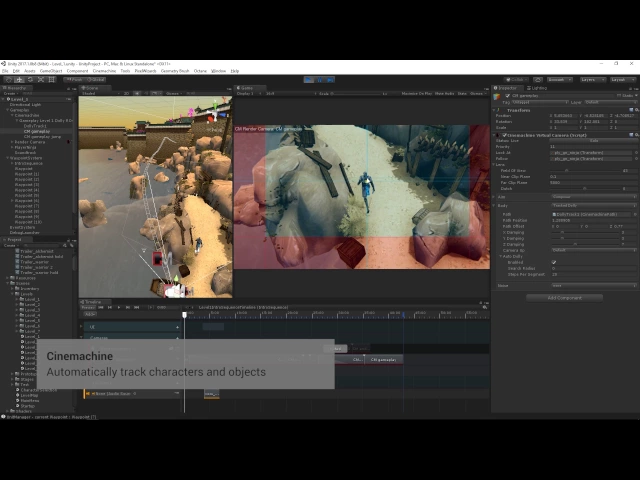Select the CM gameplay clip in Timeline
Viewport: 640px width, 480px height.
pos(384,360)
